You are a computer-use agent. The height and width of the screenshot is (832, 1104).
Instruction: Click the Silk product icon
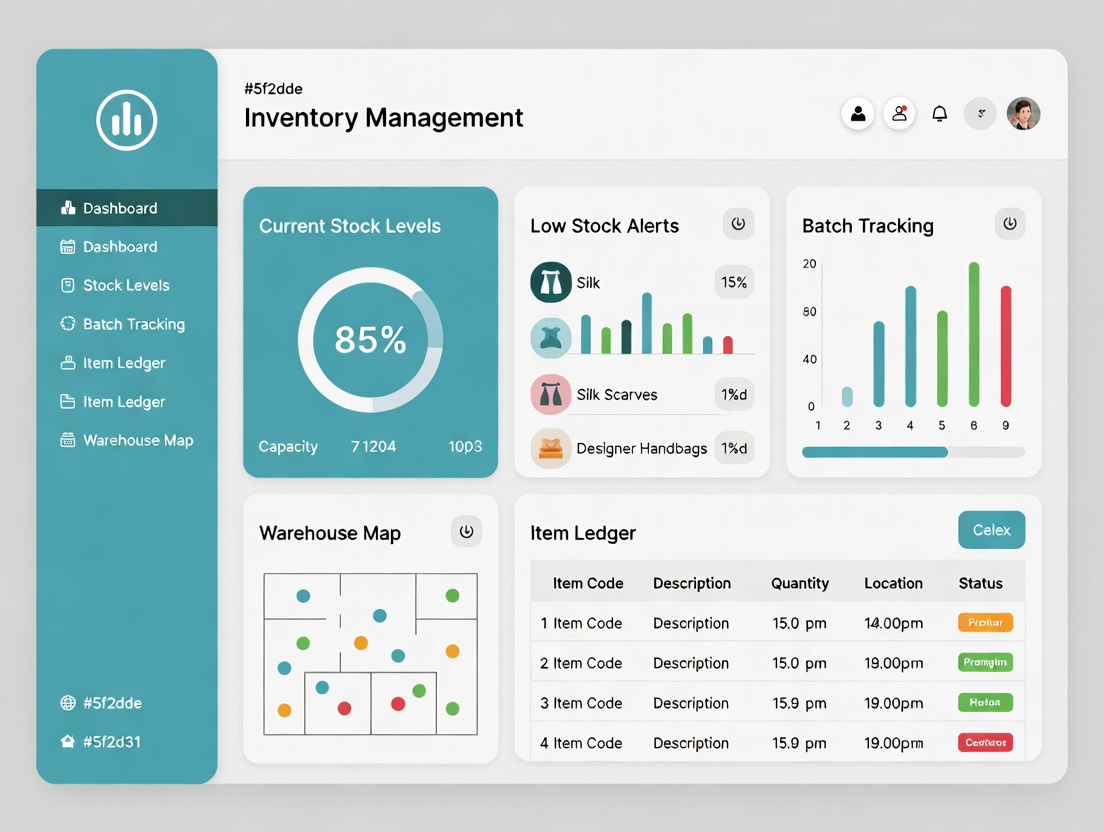[550, 283]
